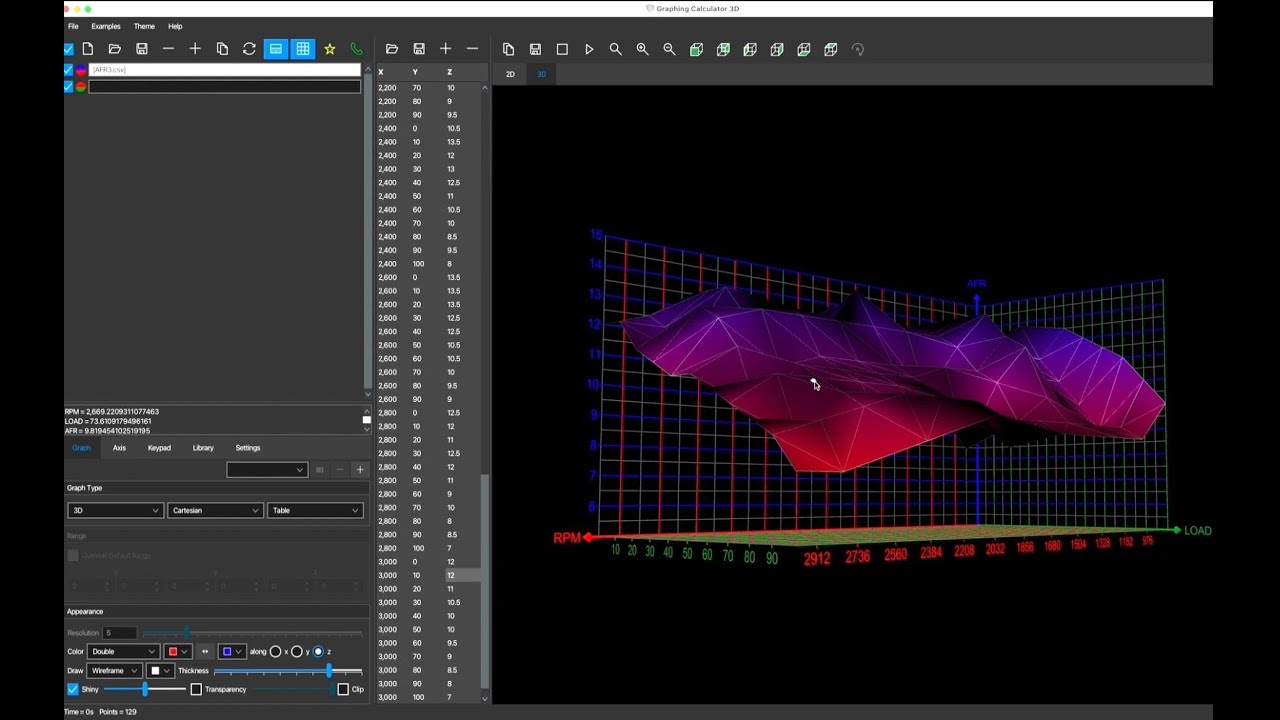Add a new equation with the plus icon
1280x720 pixels.
pyautogui.click(x=195, y=49)
